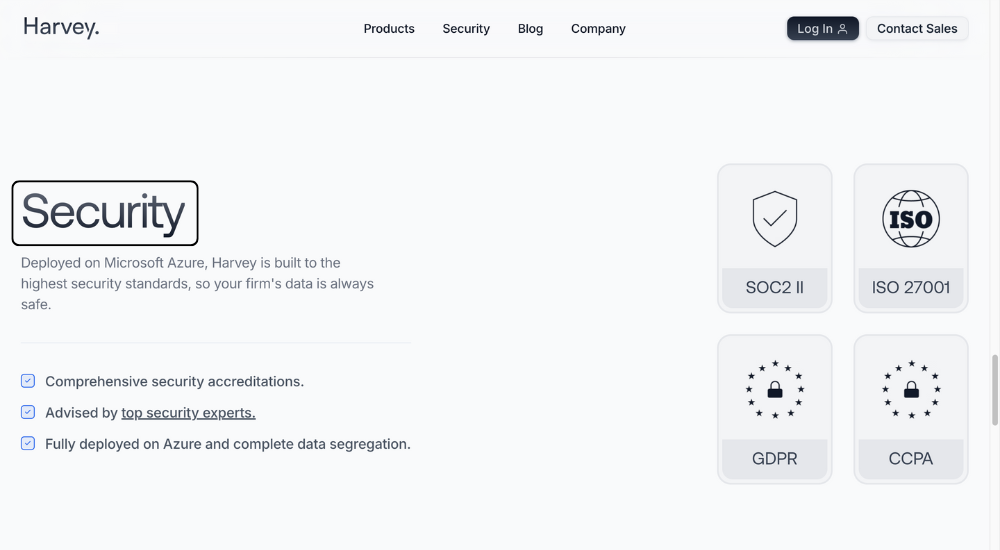Select the GDPR label
This screenshot has width=1000, height=550.
click(x=774, y=459)
